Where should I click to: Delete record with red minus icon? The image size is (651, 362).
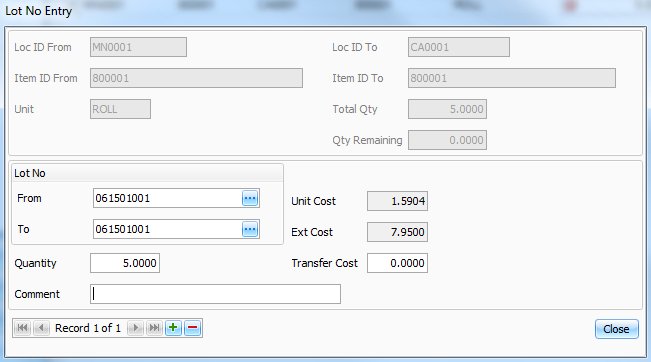click(x=193, y=328)
